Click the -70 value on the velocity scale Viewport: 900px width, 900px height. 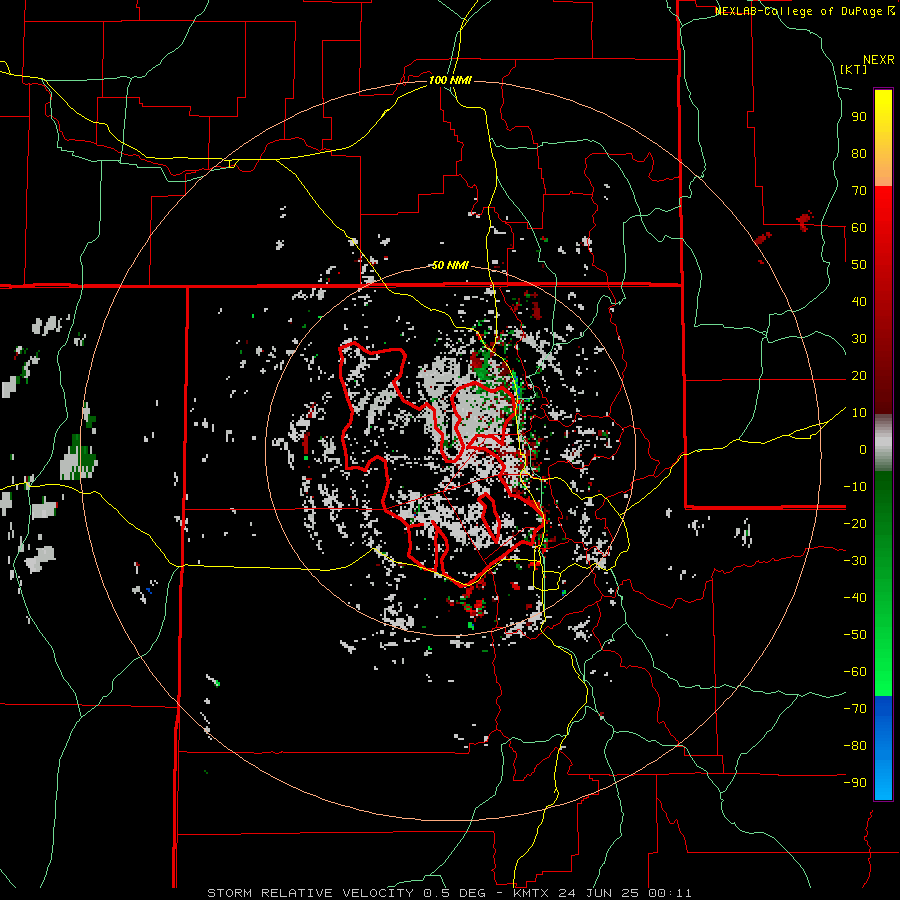click(855, 709)
